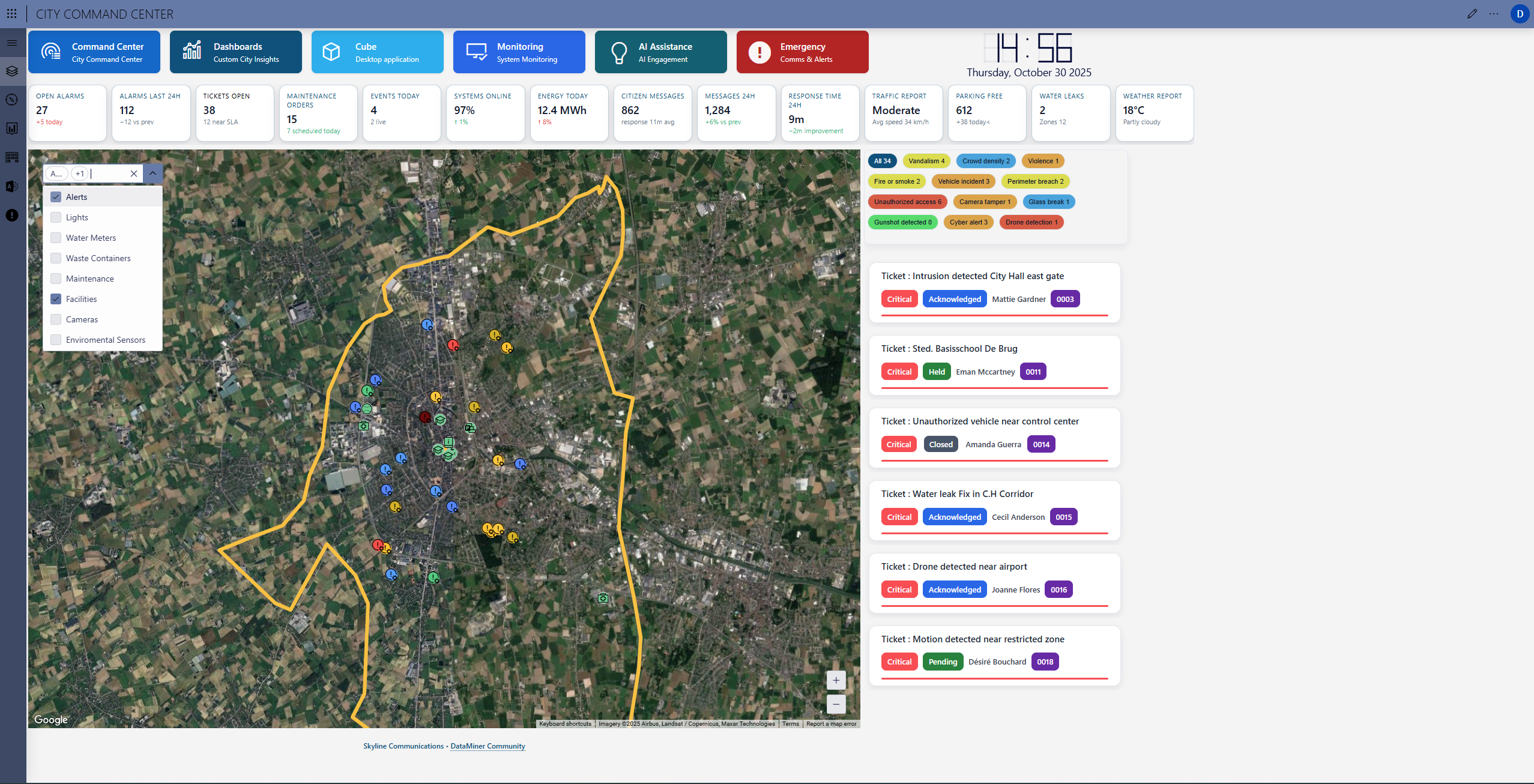Open the apps grid icon top-left
This screenshot has height=784, width=1534.
[x=11, y=14]
